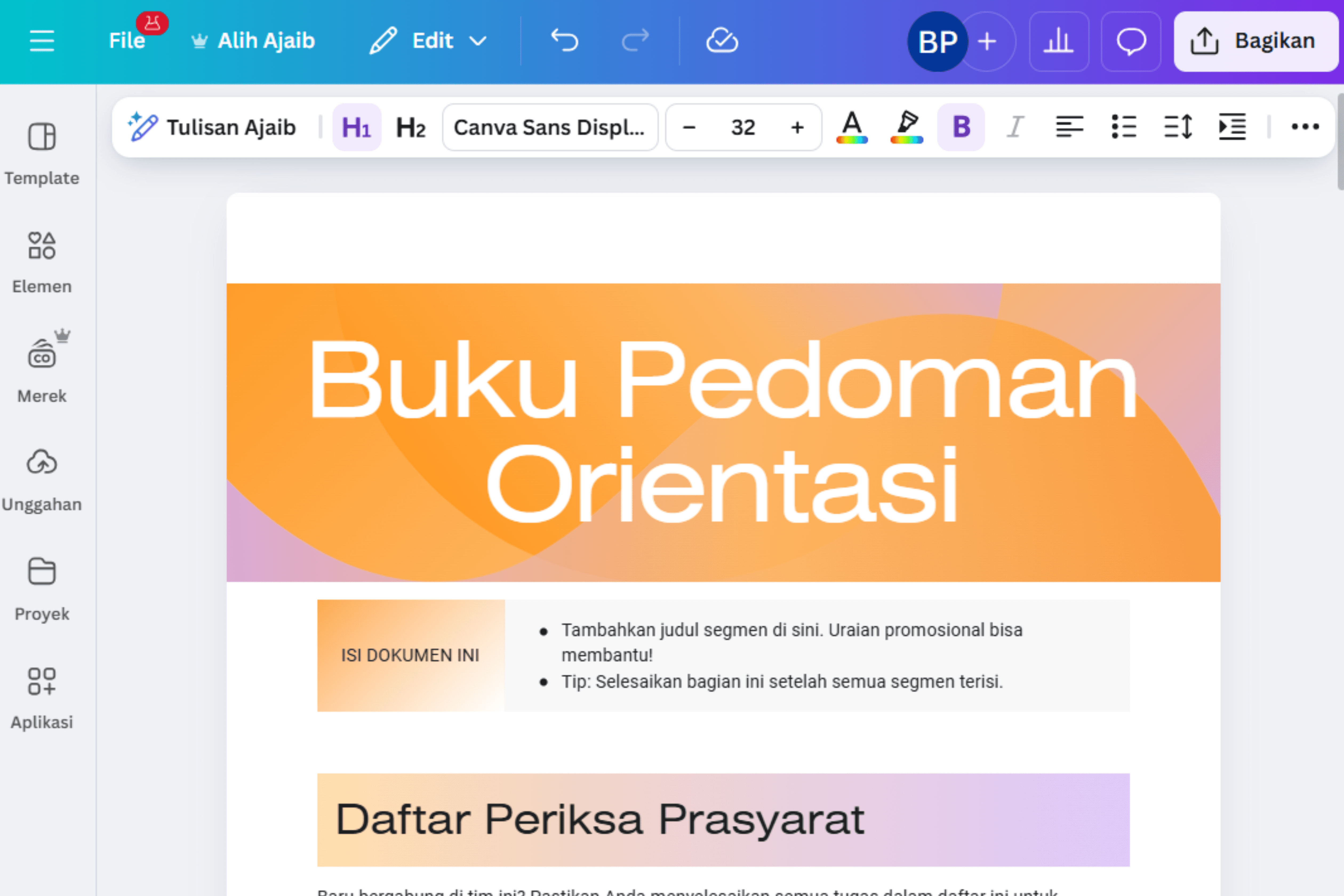Click the indent icon in the toolbar
The width and height of the screenshot is (1344, 896).
tap(1232, 127)
